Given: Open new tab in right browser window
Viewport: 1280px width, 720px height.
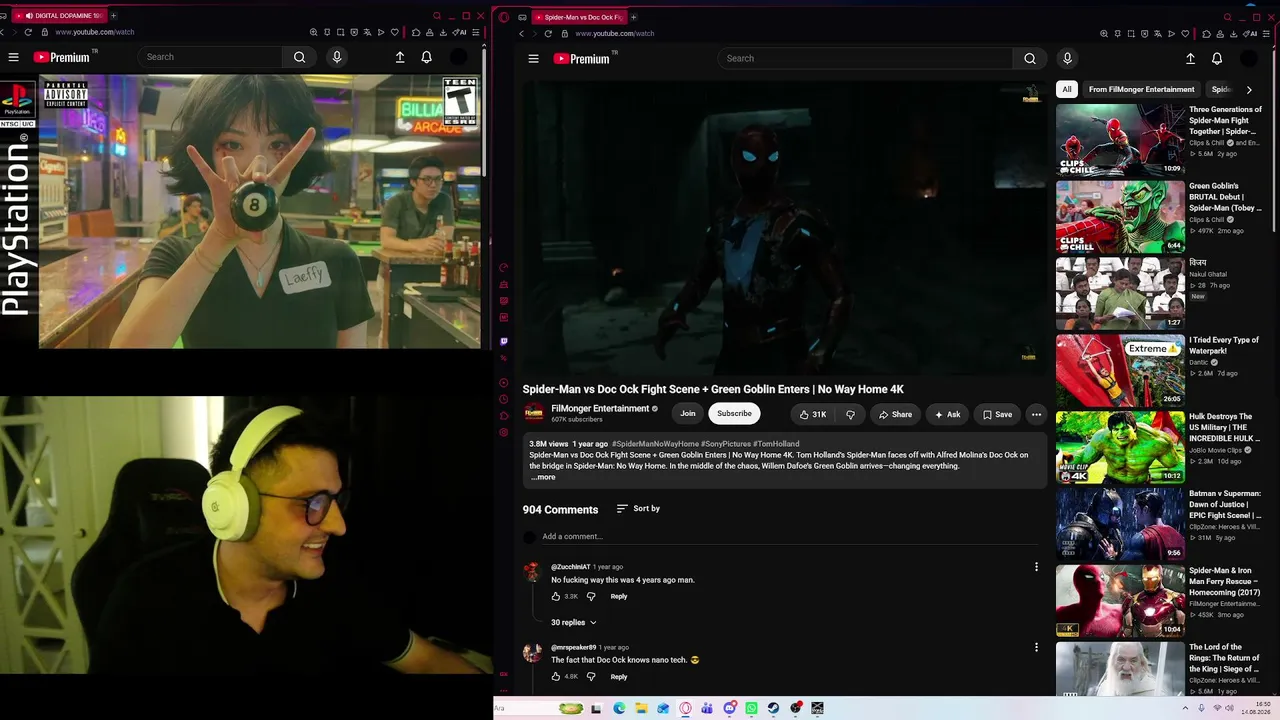Looking at the screenshot, I should coord(633,17).
